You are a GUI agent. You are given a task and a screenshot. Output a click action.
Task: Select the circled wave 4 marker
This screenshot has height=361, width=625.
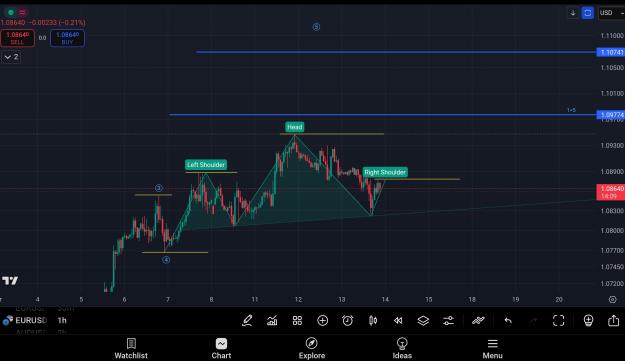(166, 260)
